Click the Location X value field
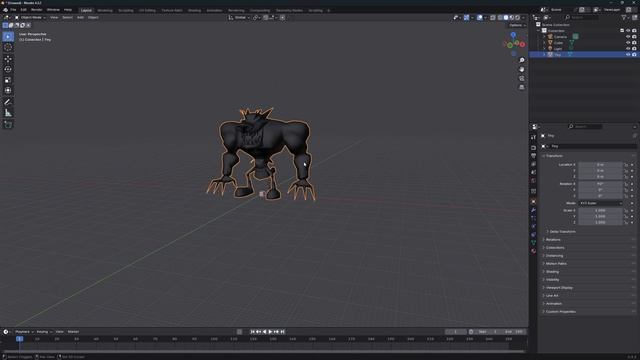Image resolution: width=640 pixels, height=360 pixels. [600, 164]
